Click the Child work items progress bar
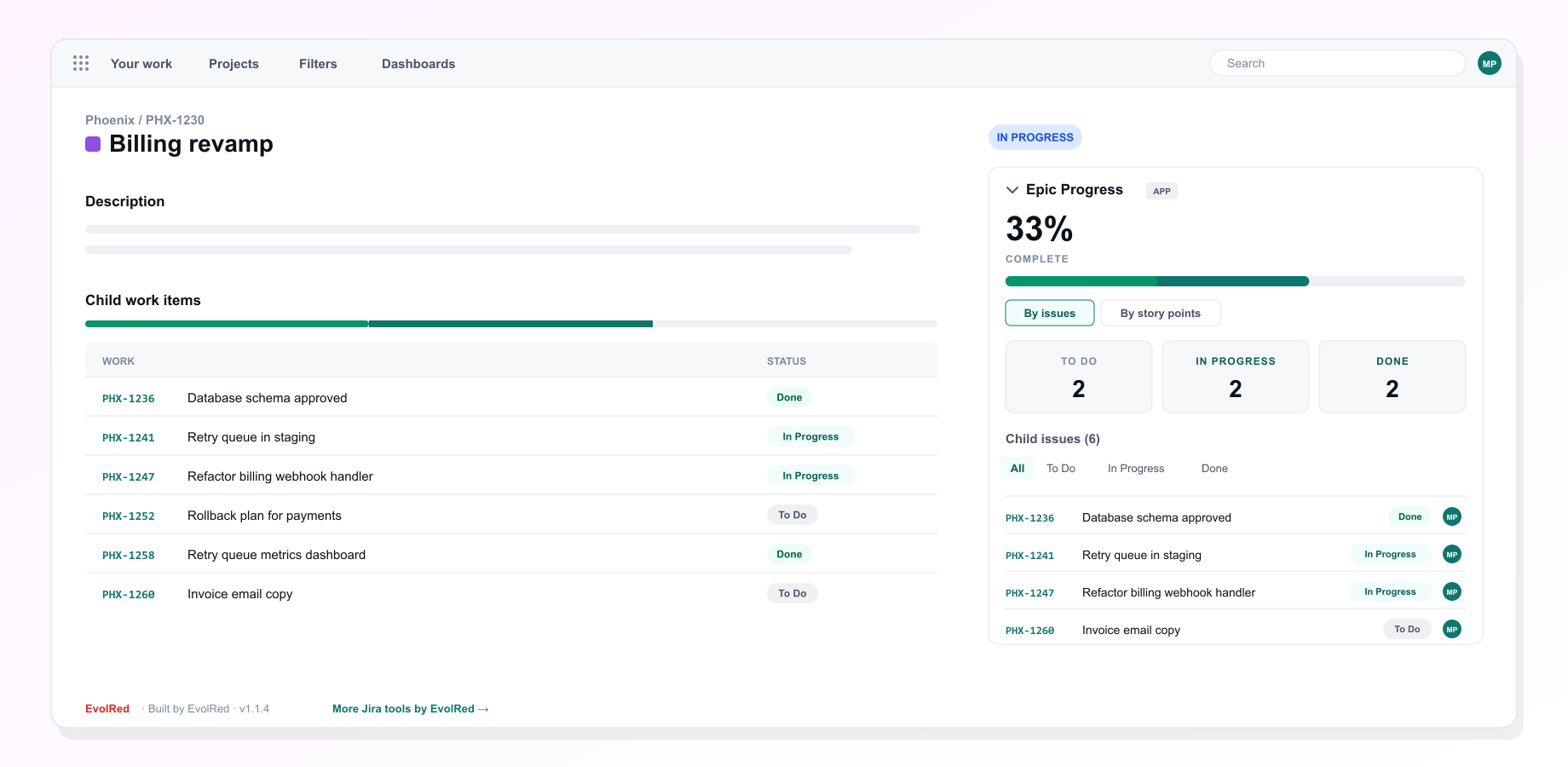 click(511, 324)
